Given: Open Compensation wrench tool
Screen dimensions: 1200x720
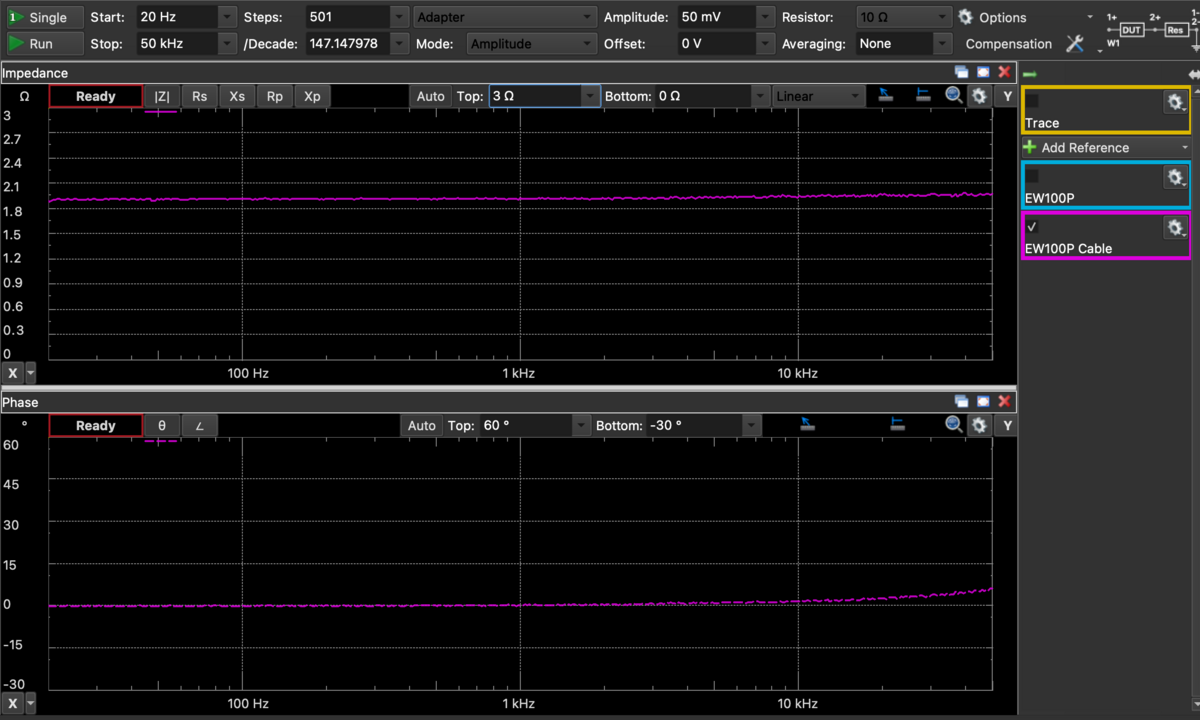Looking at the screenshot, I should coord(1075,44).
